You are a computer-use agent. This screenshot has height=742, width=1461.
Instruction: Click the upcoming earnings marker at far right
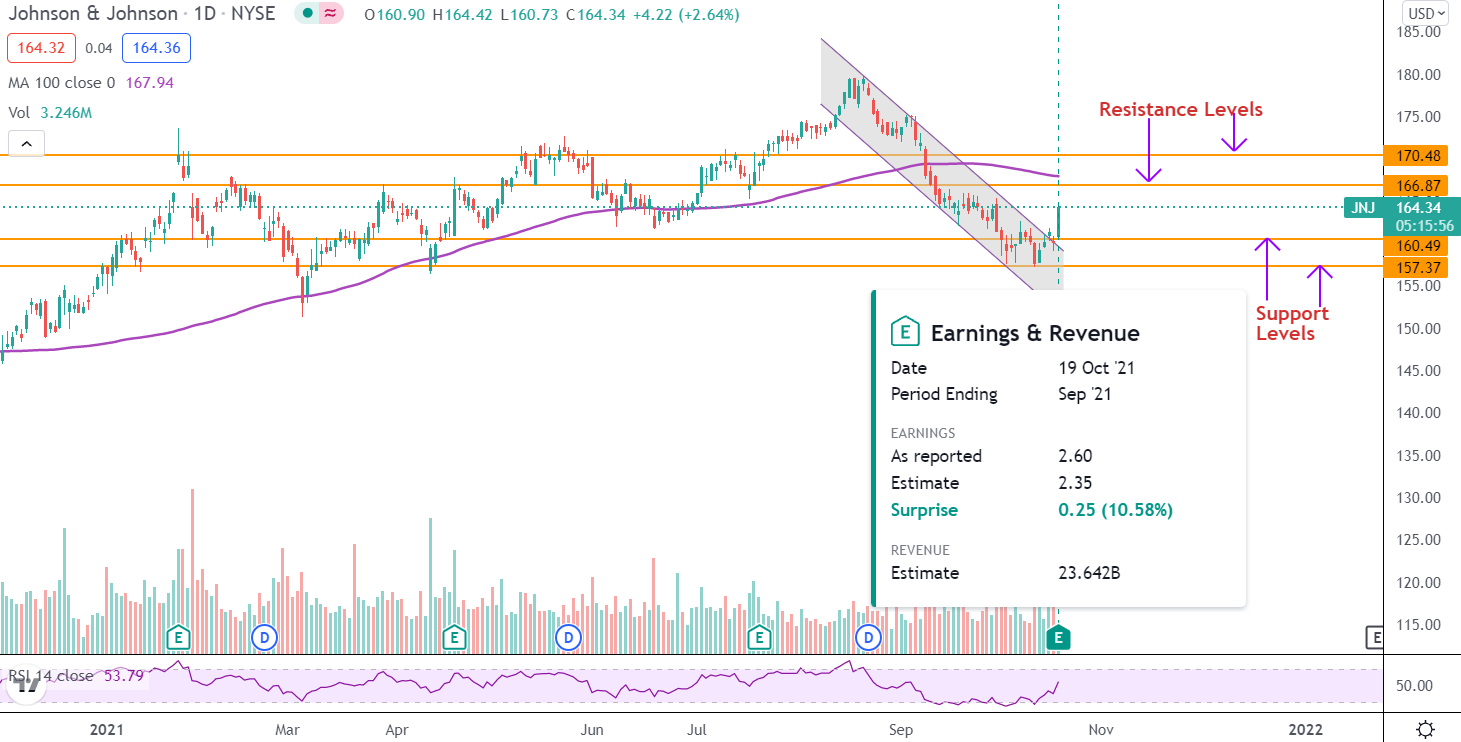[1375, 637]
